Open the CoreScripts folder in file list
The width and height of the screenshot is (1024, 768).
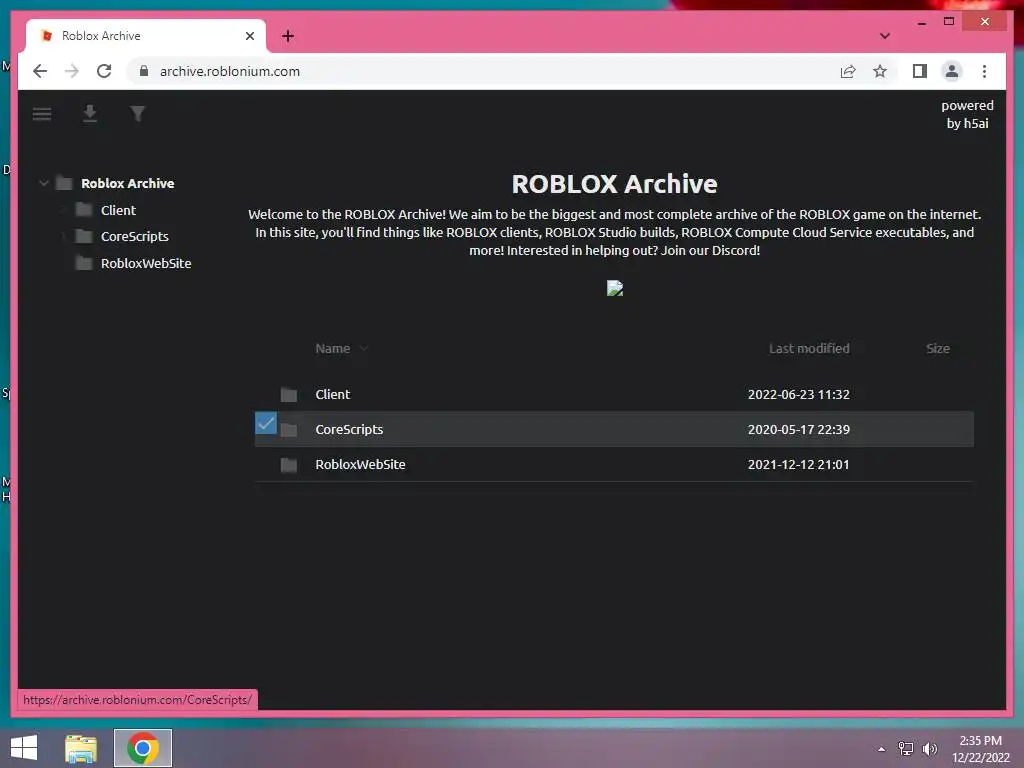click(x=349, y=430)
